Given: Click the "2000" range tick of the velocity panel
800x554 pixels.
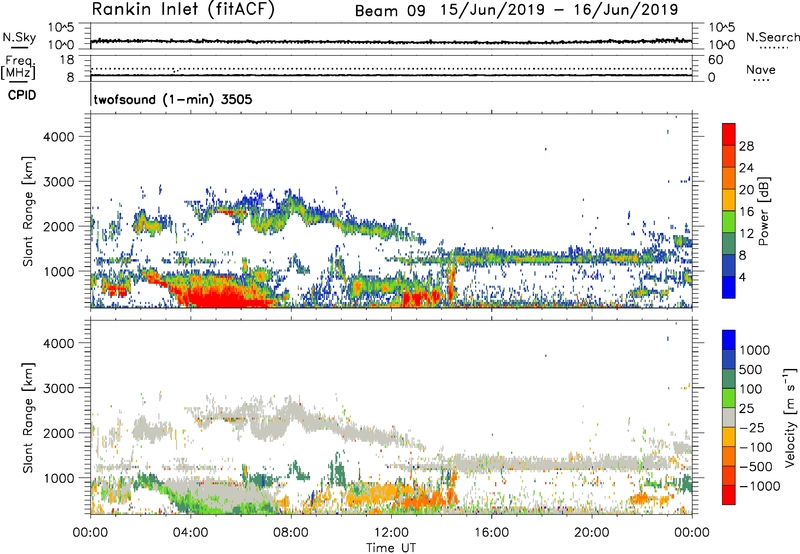Looking at the screenshot, I should (x=58, y=433).
